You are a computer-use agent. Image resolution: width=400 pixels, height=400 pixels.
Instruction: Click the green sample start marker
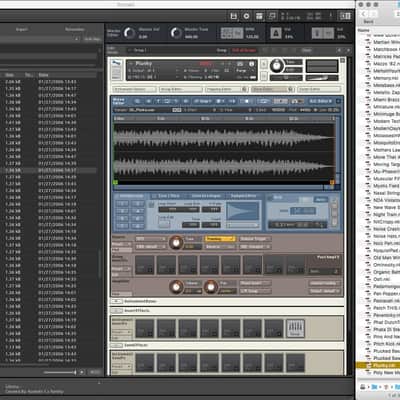point(115,182)
